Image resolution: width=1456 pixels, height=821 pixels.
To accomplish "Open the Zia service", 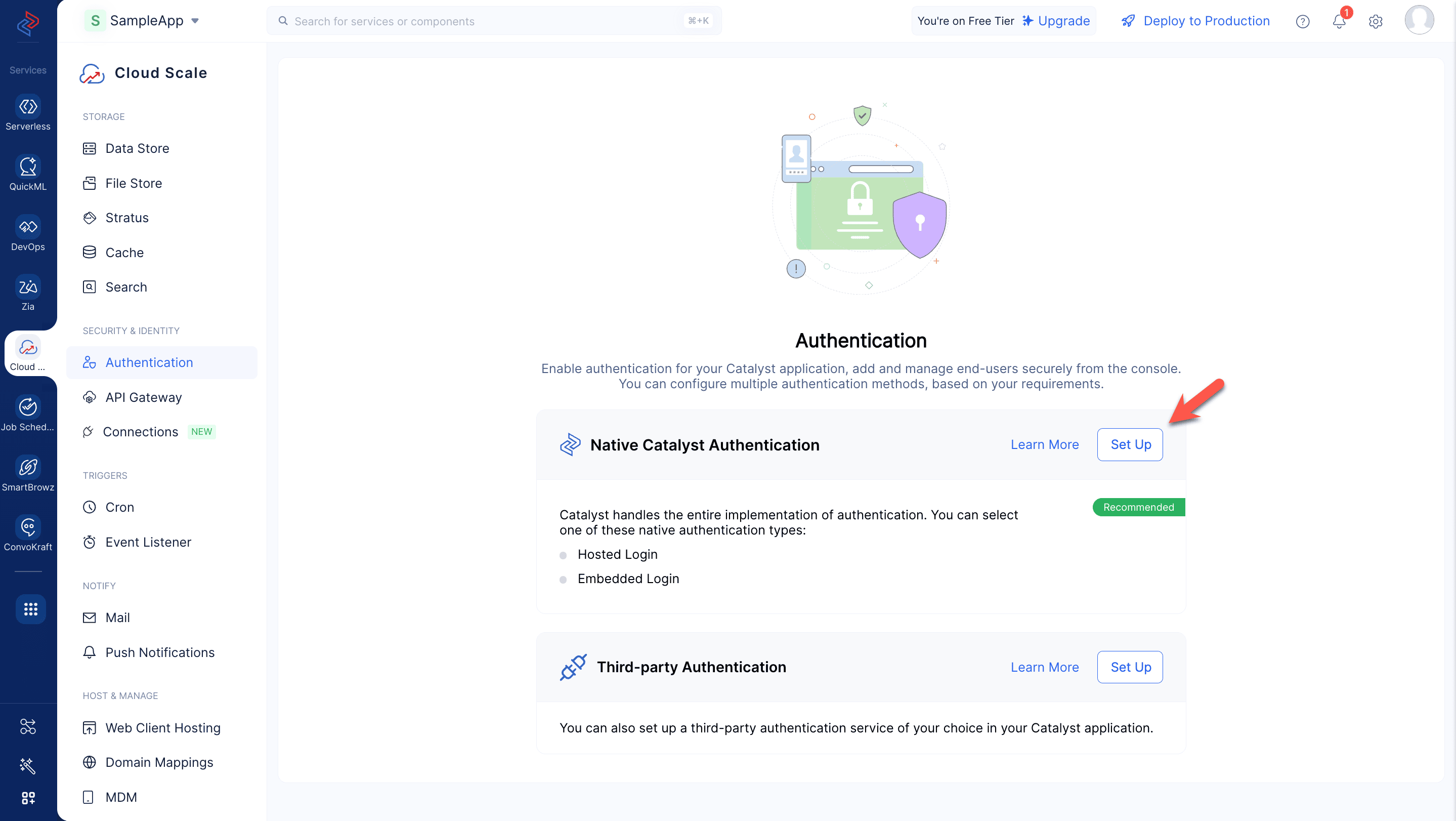I will (28, 294).
